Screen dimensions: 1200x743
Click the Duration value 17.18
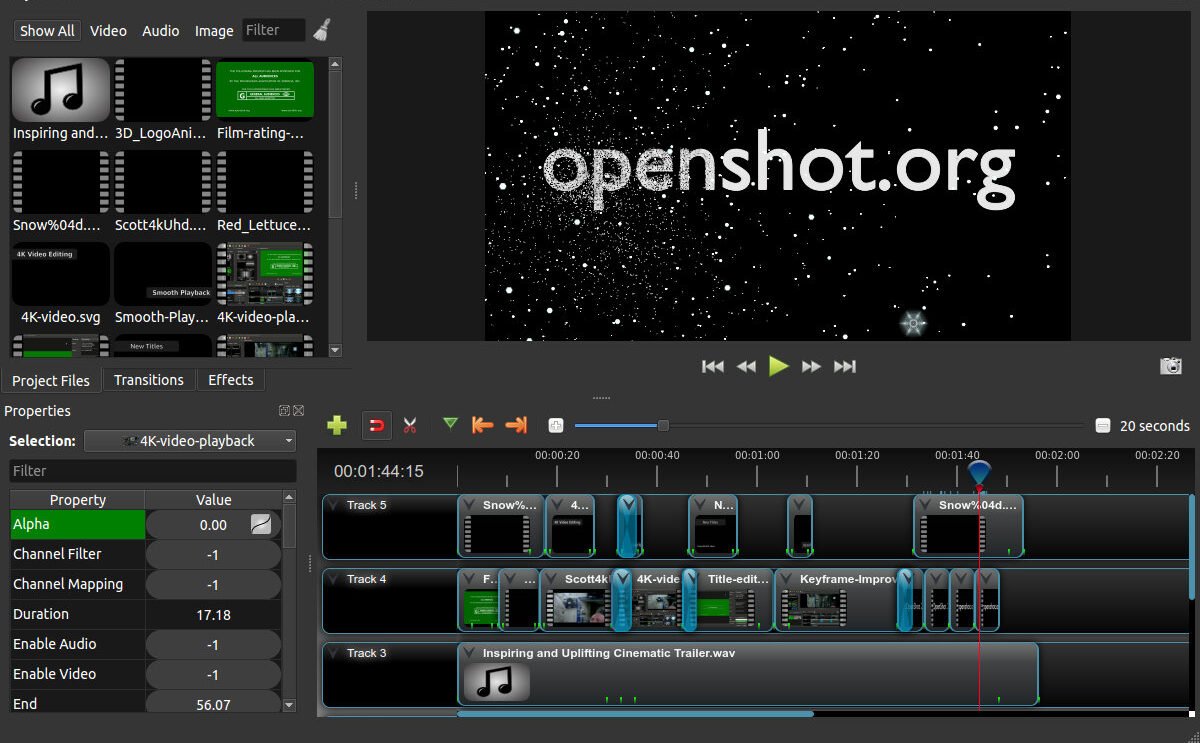(213, 615)
